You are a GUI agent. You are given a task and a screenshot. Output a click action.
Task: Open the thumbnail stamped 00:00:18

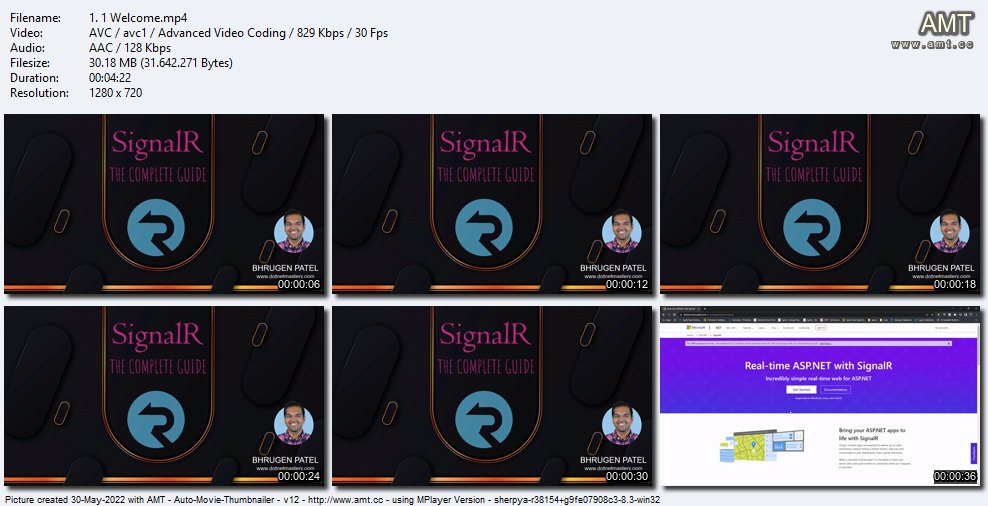pyautogui.click(x=820, y=204)
